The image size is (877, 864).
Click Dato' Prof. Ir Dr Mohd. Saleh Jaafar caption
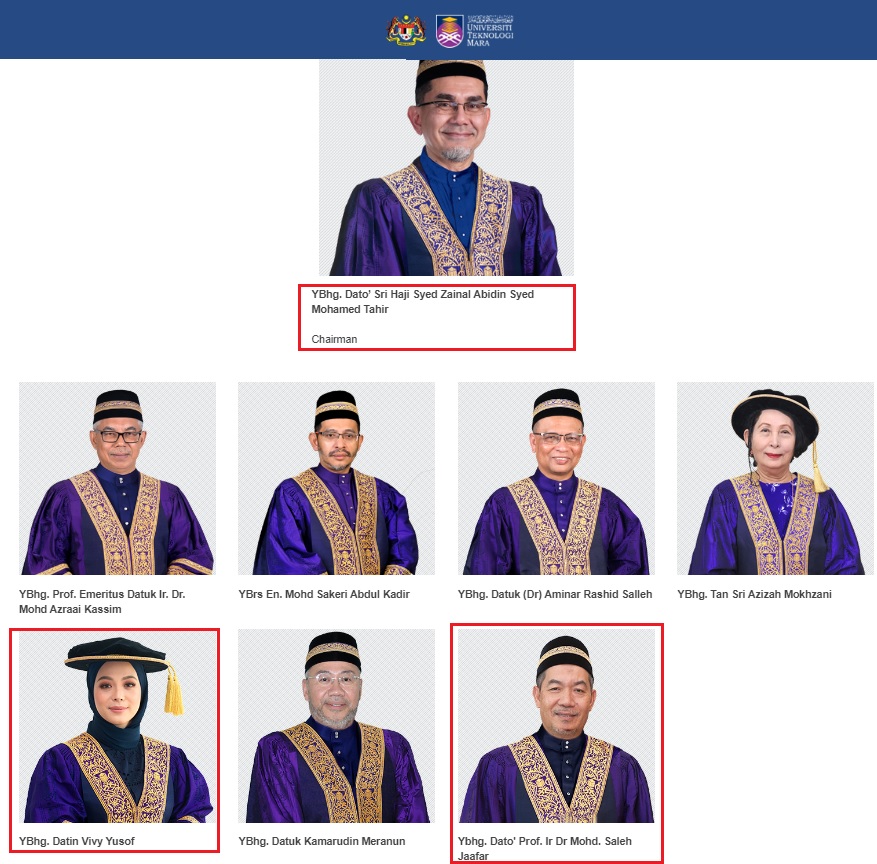pos(545,848)
